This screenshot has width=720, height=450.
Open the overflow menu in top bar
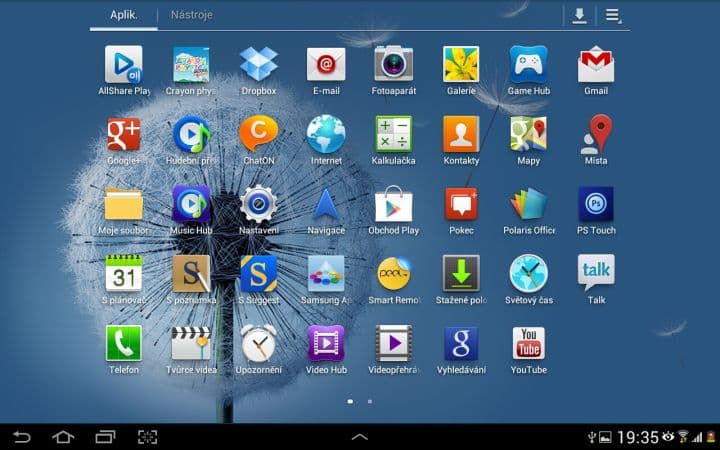(x=612, y=16)
